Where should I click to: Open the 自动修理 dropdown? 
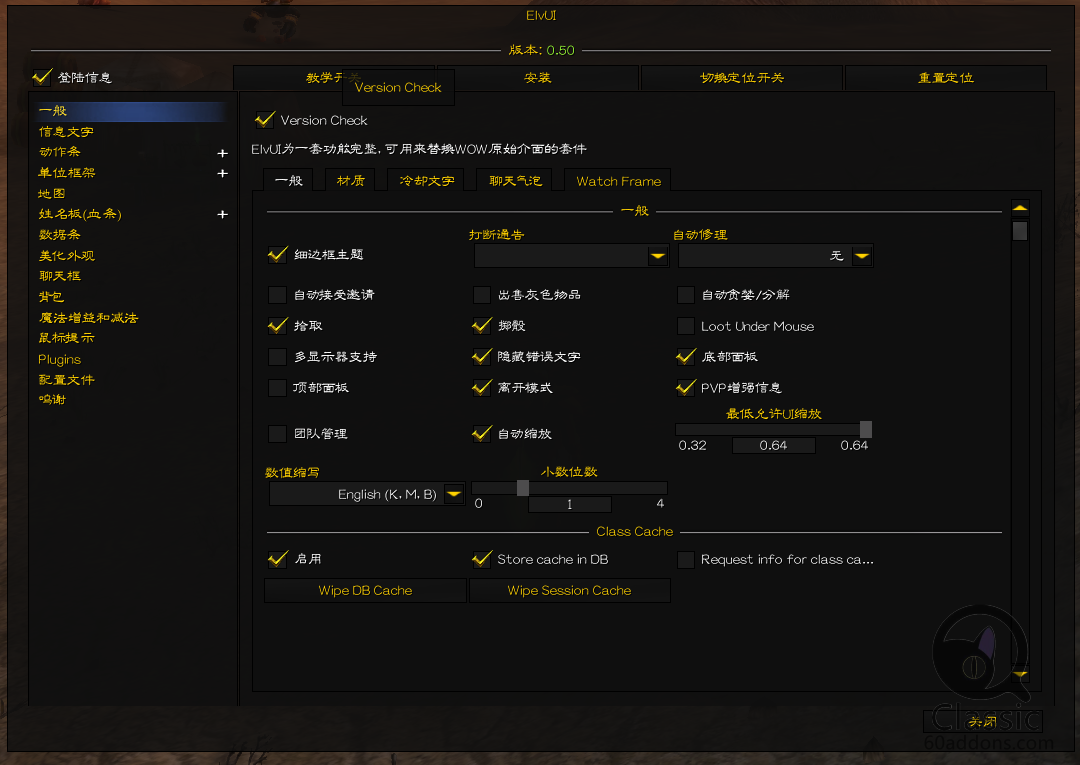pyautogui.click(x=776, y=256)
